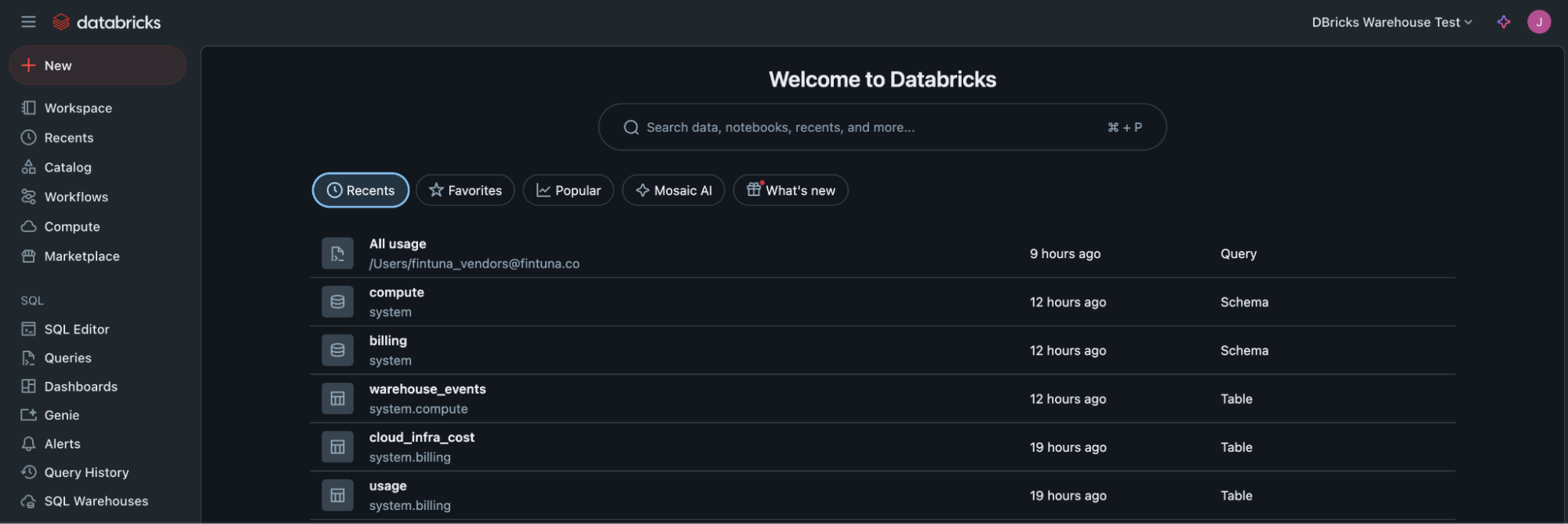Click the schema icon beside billing
The height and width of the screenshot is (524, 1568).
point(337,351)
